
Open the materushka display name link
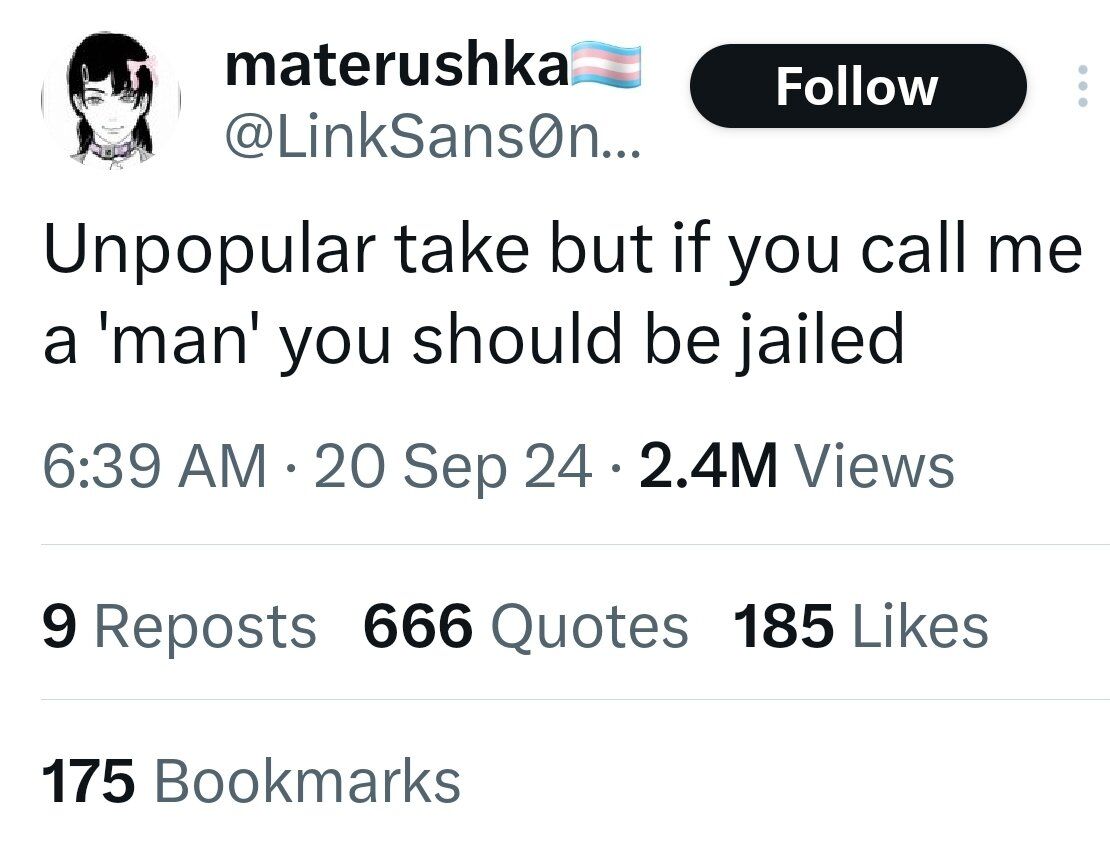pos(397,66)
